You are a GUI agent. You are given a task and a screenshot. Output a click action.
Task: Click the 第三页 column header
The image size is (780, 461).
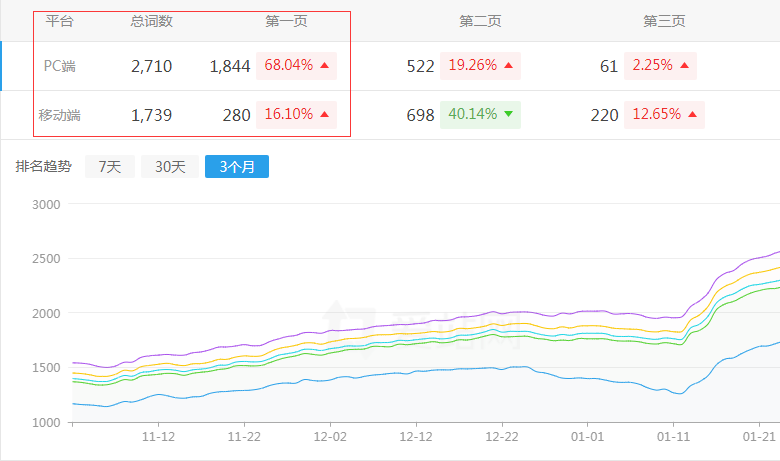pos(663,21)
